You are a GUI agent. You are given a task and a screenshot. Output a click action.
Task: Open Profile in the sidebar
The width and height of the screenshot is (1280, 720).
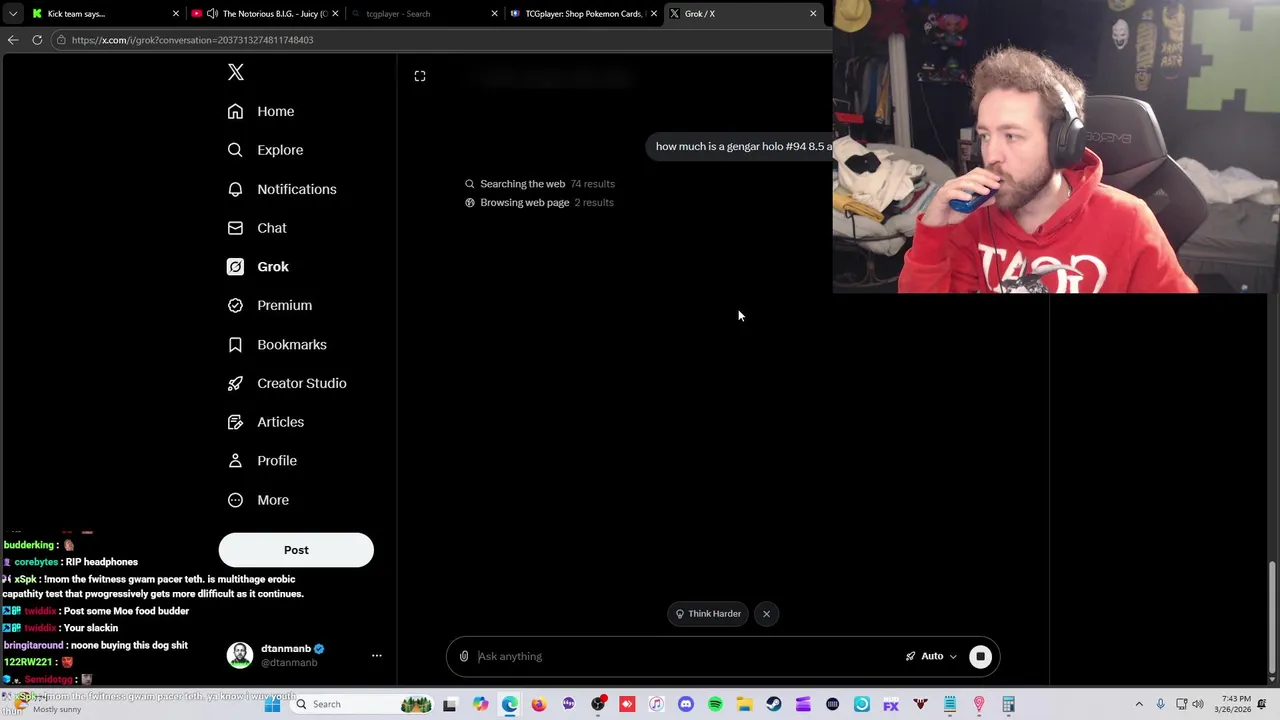point(262,461)
